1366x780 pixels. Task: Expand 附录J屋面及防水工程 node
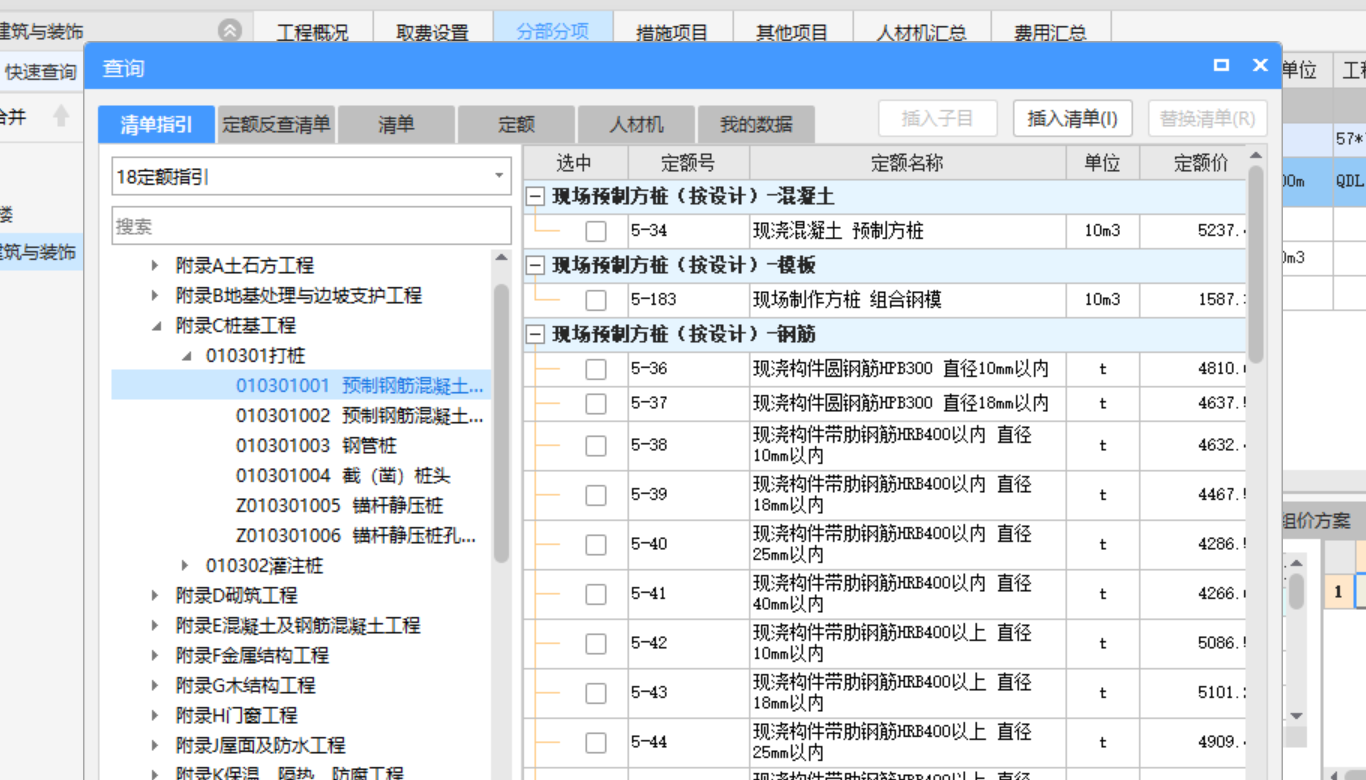(155, 746)
